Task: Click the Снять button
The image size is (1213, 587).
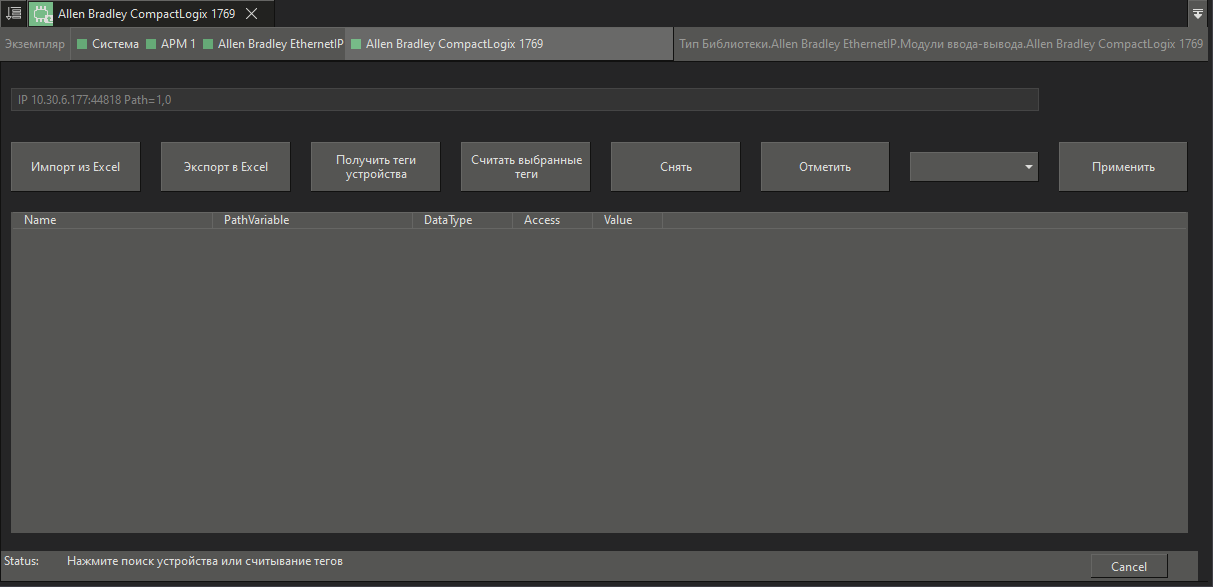Action: click(x=675, y=166)
